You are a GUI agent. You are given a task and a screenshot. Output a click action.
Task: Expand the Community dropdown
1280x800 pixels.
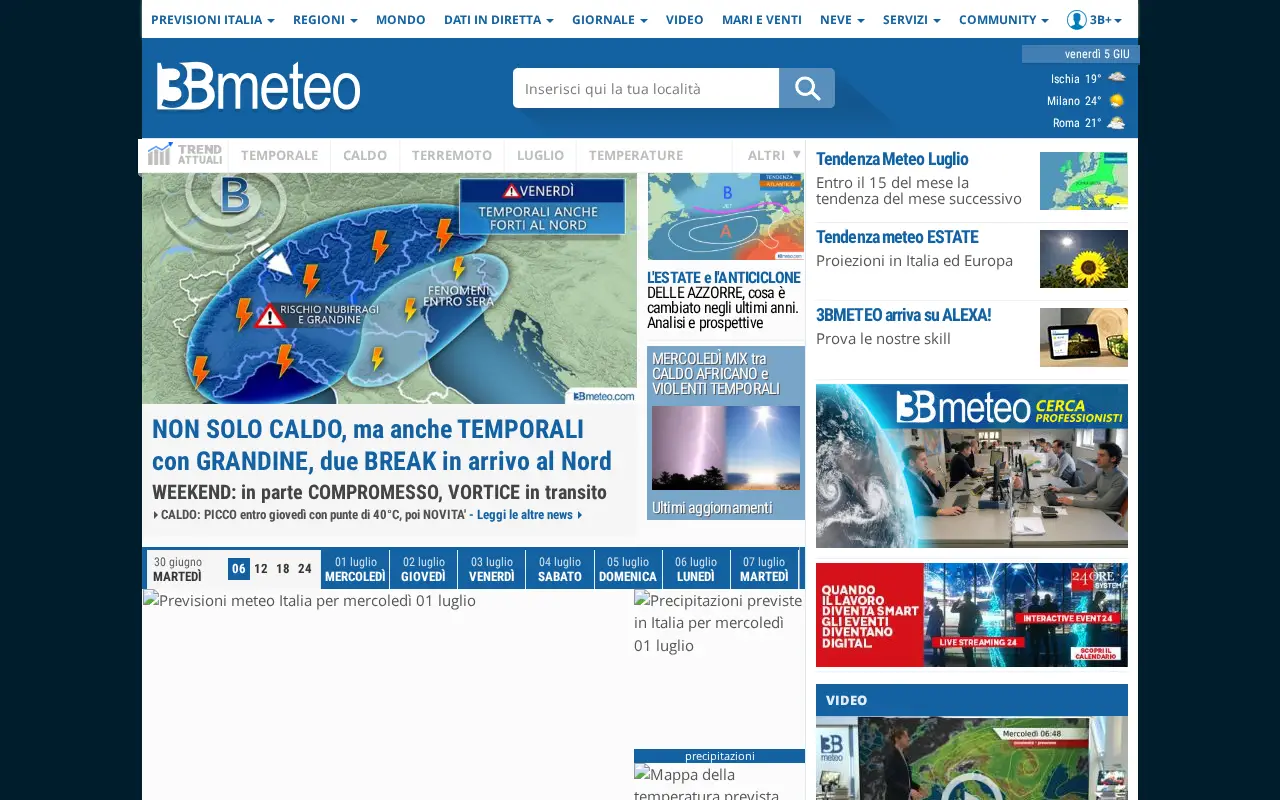click(x=1004, y=19)
